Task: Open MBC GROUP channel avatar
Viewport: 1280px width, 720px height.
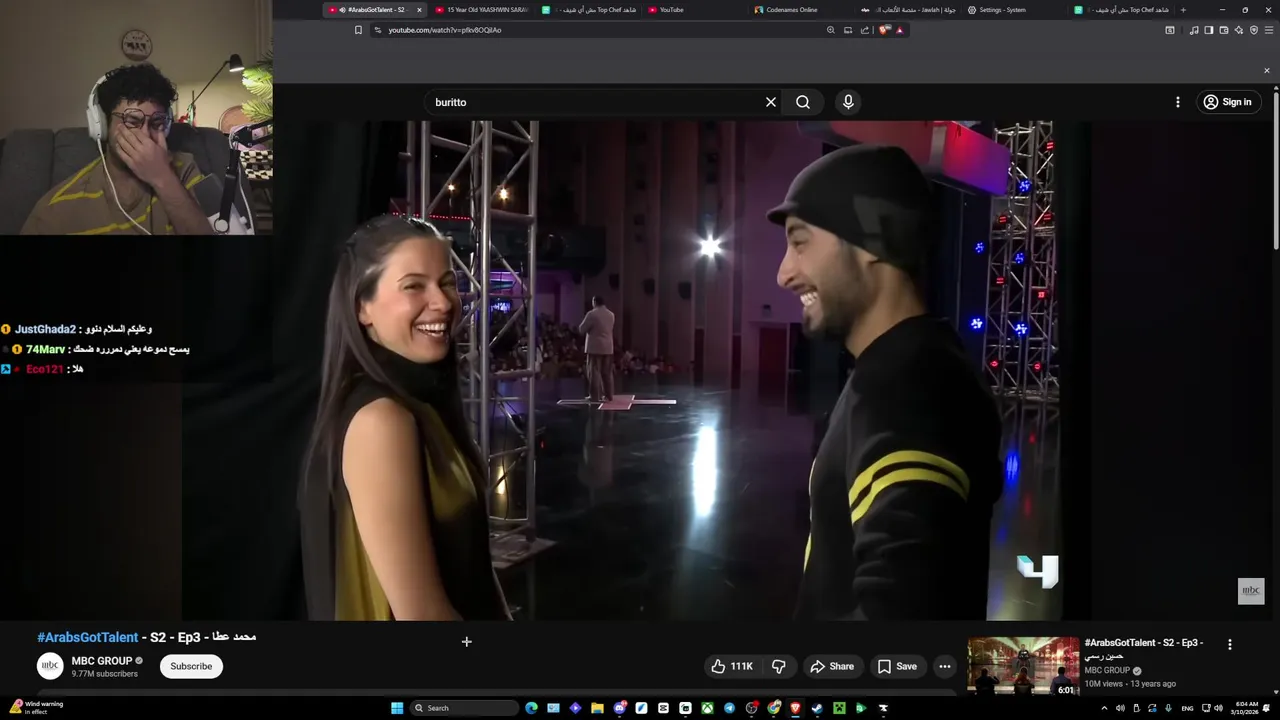Action: 50,666
